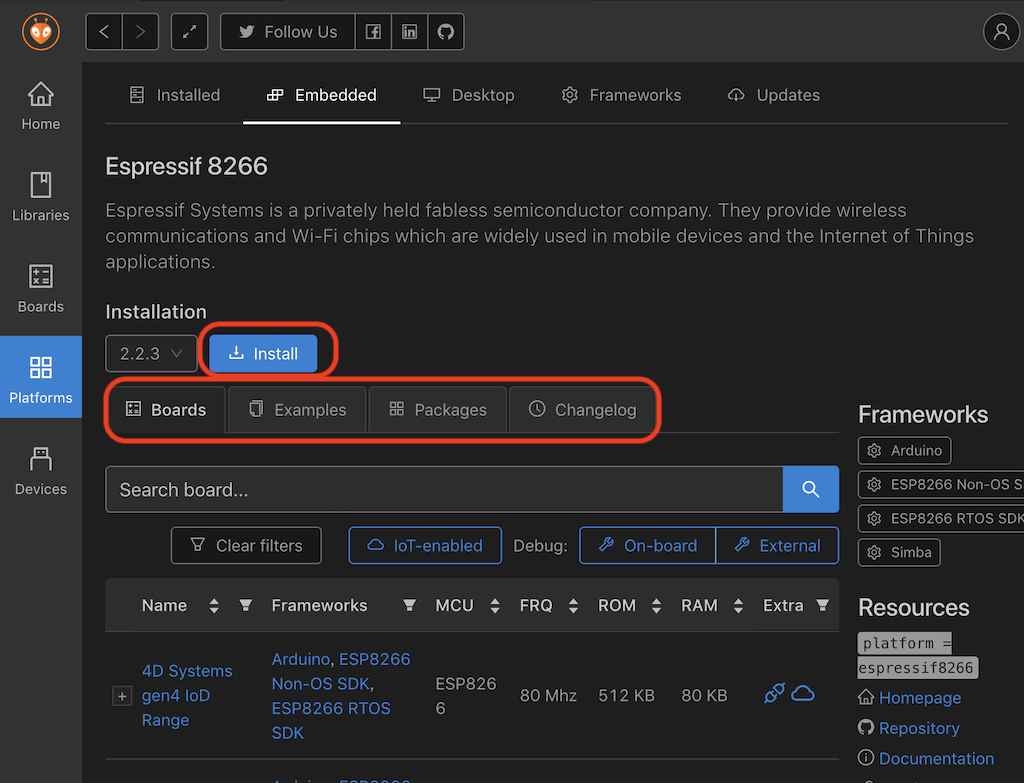Go back with the left arrow button
This screenshot has width=1024, height=783.
tap(104, 31)
